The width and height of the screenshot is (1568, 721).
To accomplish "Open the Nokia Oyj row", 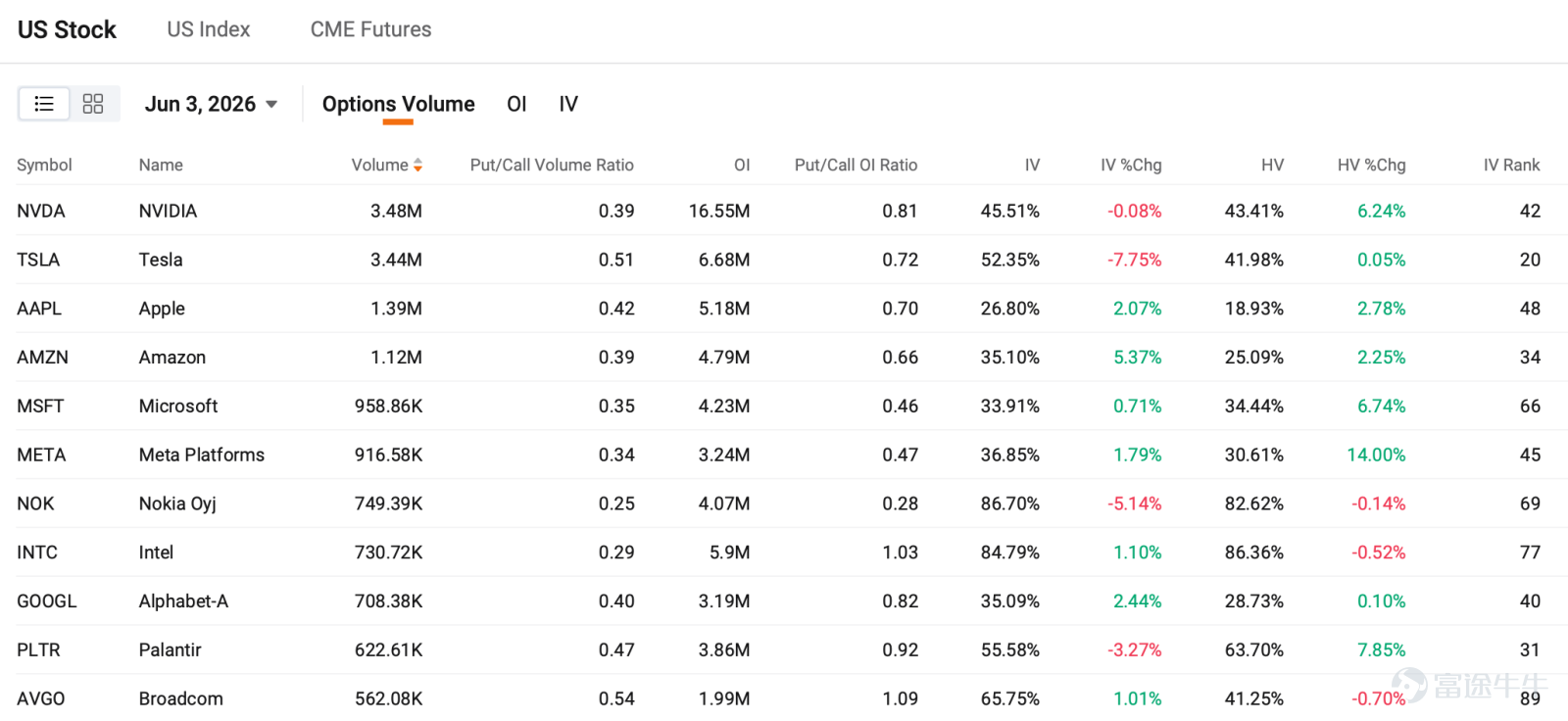I will (784, 504).
